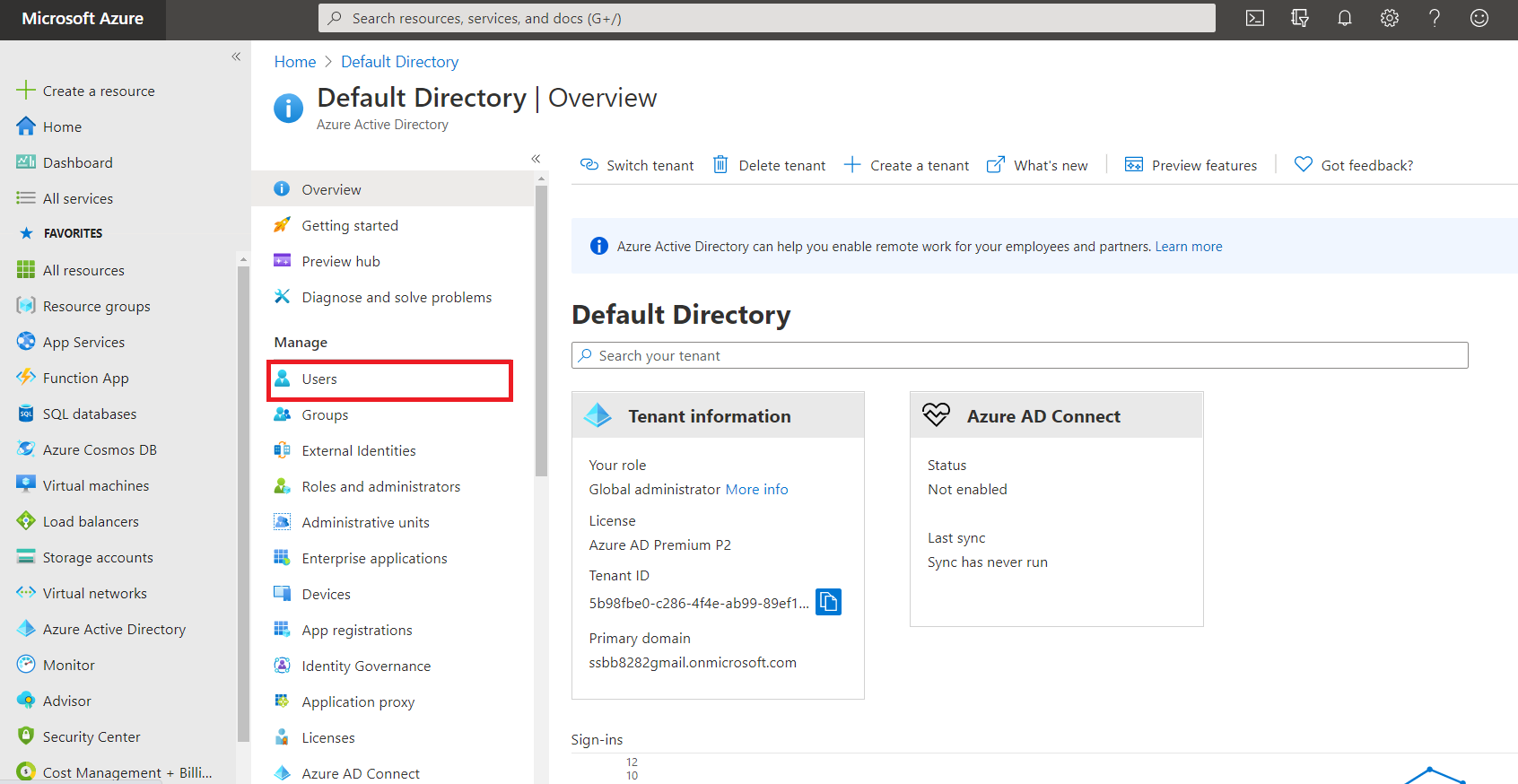1518x784 pixels.
Task: Click the resource menu vertical scrollbar
Action: pos(541,332)
